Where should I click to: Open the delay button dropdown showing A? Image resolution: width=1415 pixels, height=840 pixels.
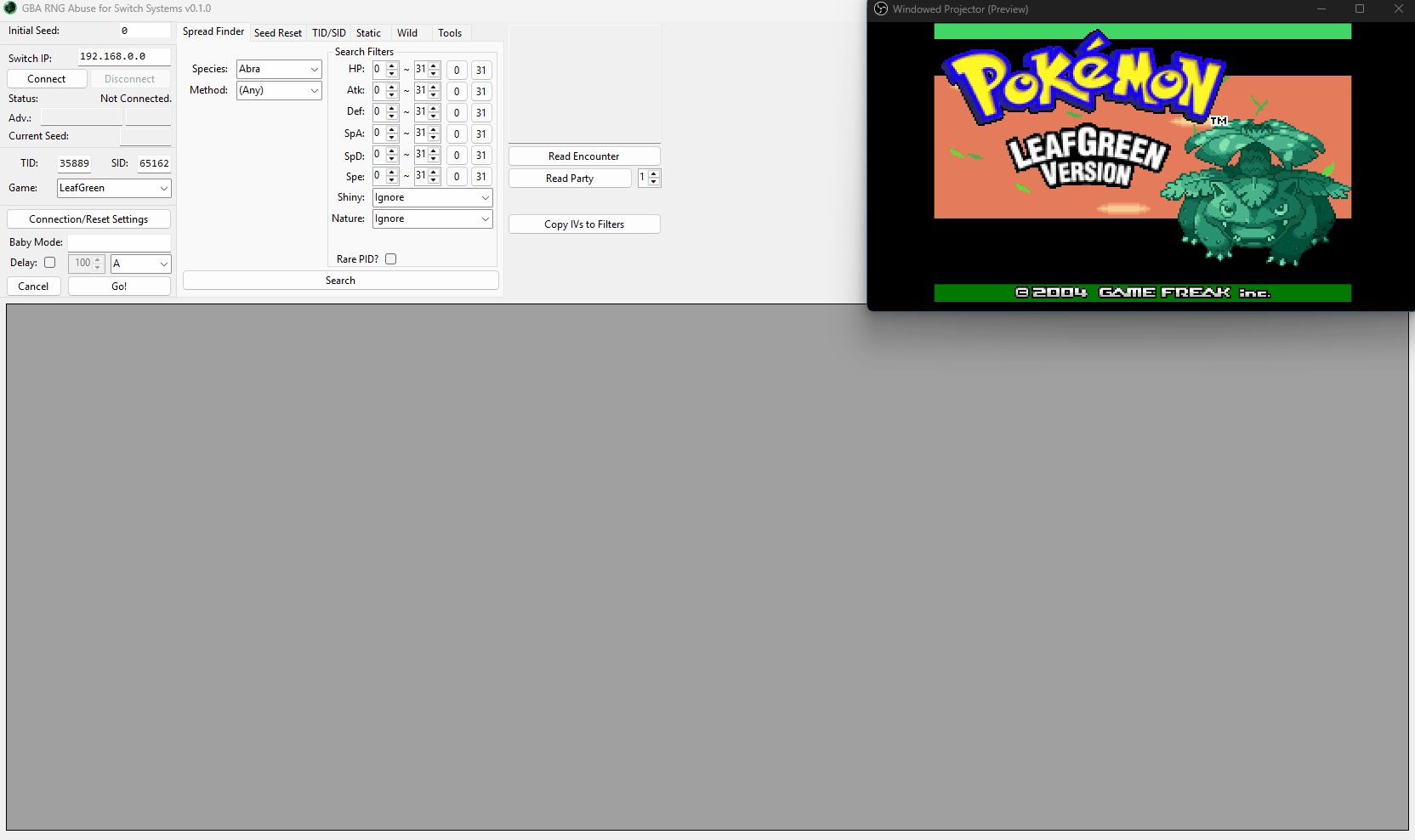pos(141,264)
